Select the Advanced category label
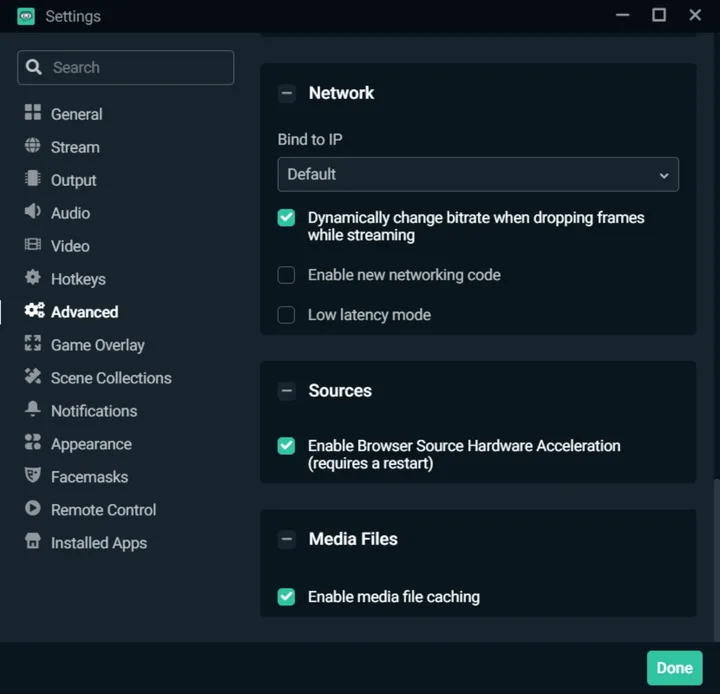Image resolution: width=720 pixels, height=694 pixels. point(84,312)
